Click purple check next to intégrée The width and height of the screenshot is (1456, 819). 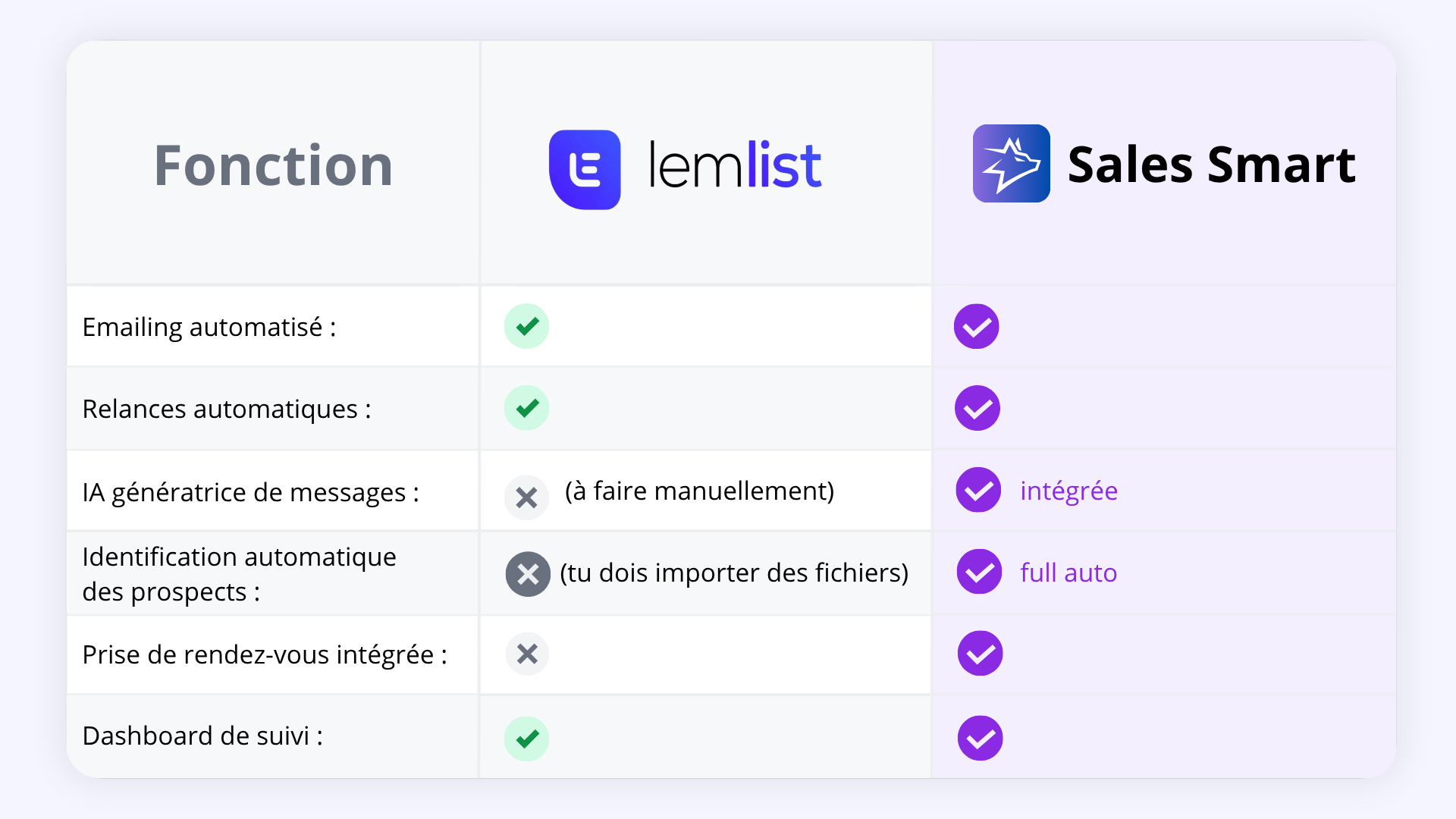pyautogui.click(x=978, y=490)
